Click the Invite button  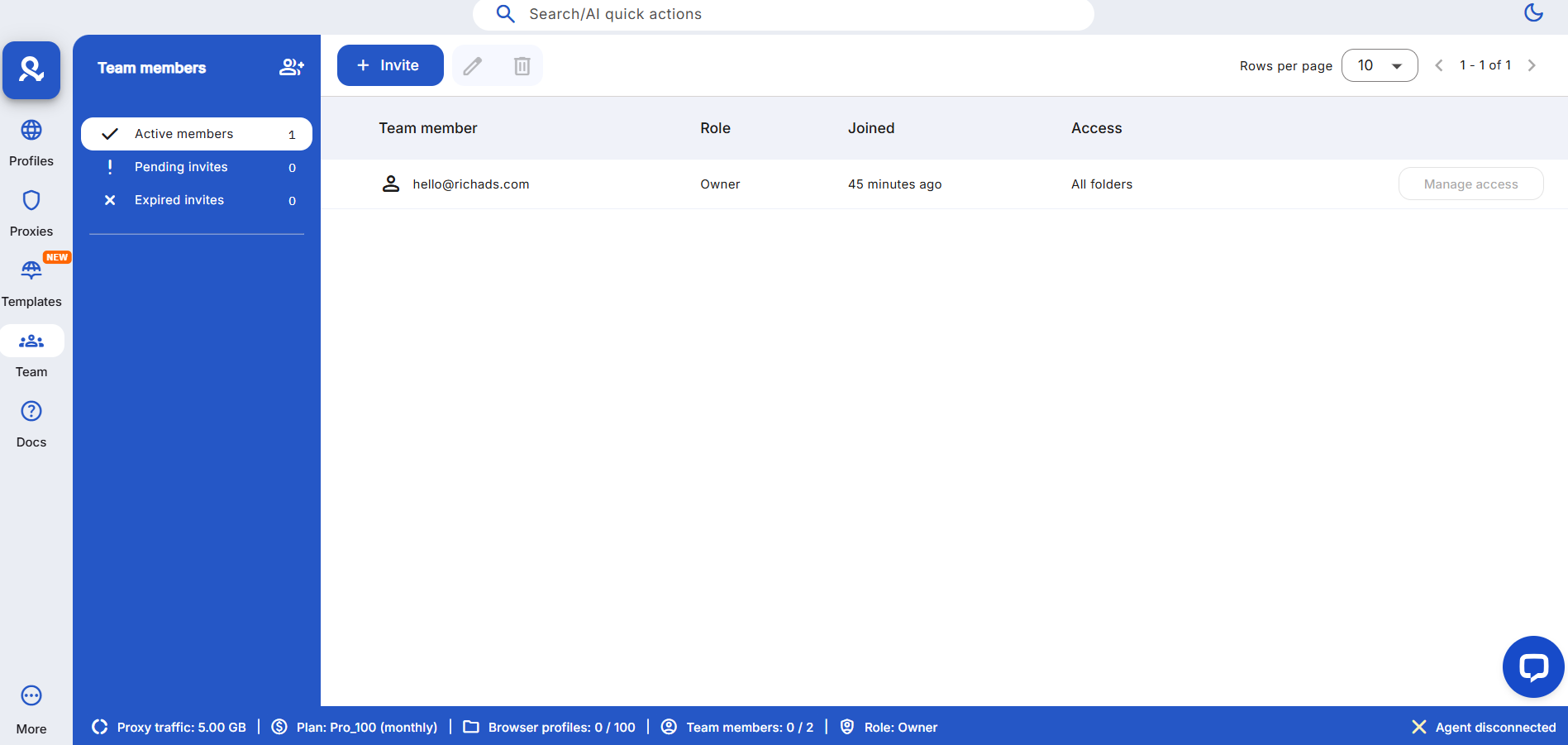(x=390, y=65)
